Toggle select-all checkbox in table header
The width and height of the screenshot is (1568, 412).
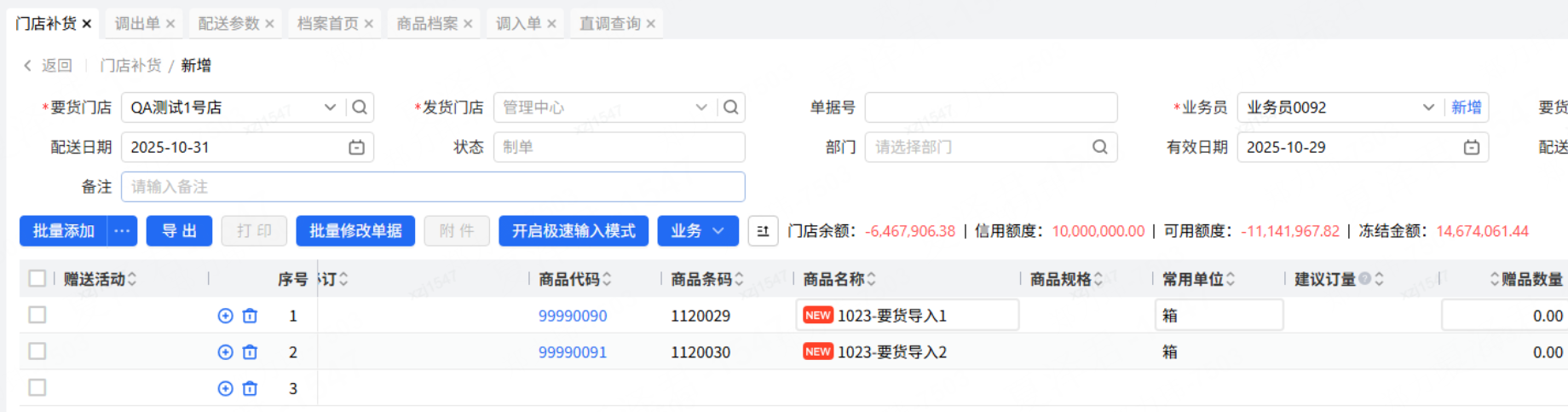(37, 279)
